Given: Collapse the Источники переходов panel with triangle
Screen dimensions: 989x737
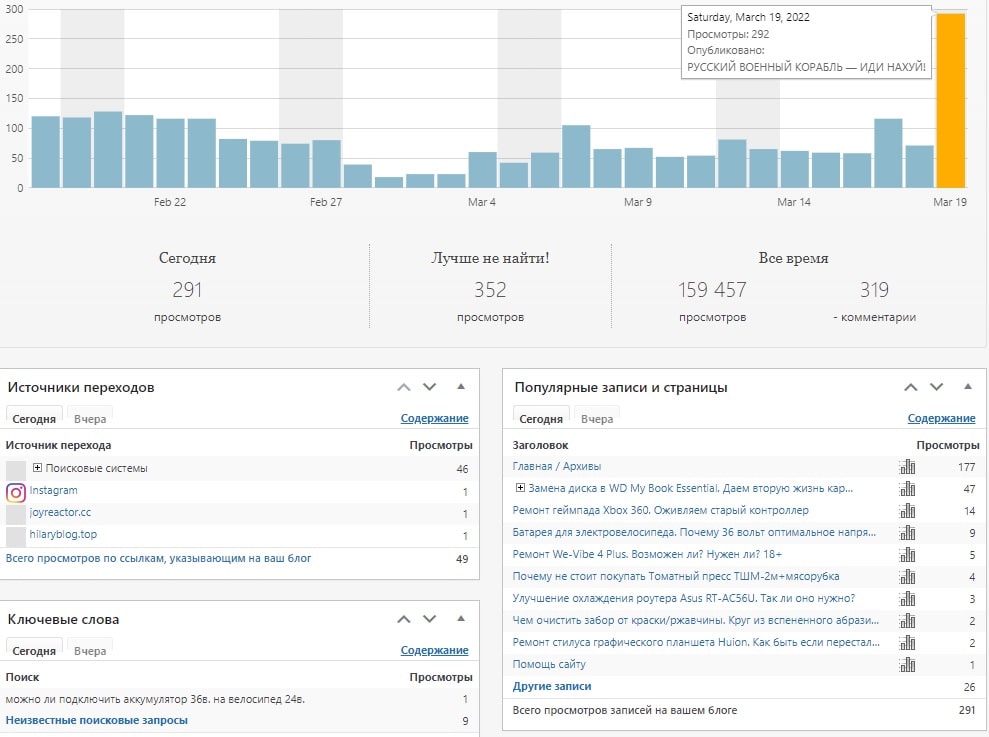Looking at the screenshot, I should [460, 387].
